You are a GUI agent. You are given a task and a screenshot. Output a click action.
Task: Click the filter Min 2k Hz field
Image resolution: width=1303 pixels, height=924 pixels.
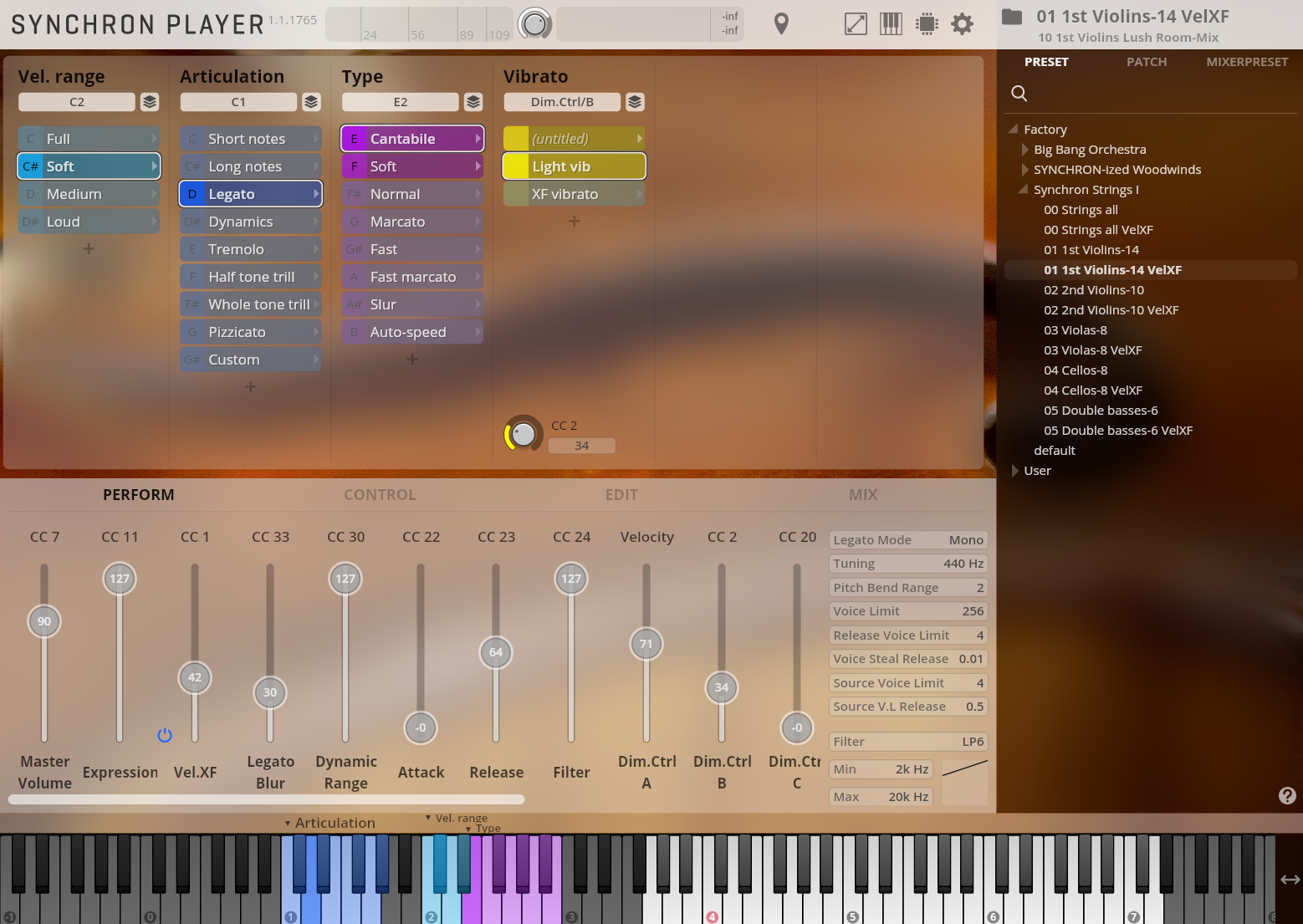click(x=881, y=769)
